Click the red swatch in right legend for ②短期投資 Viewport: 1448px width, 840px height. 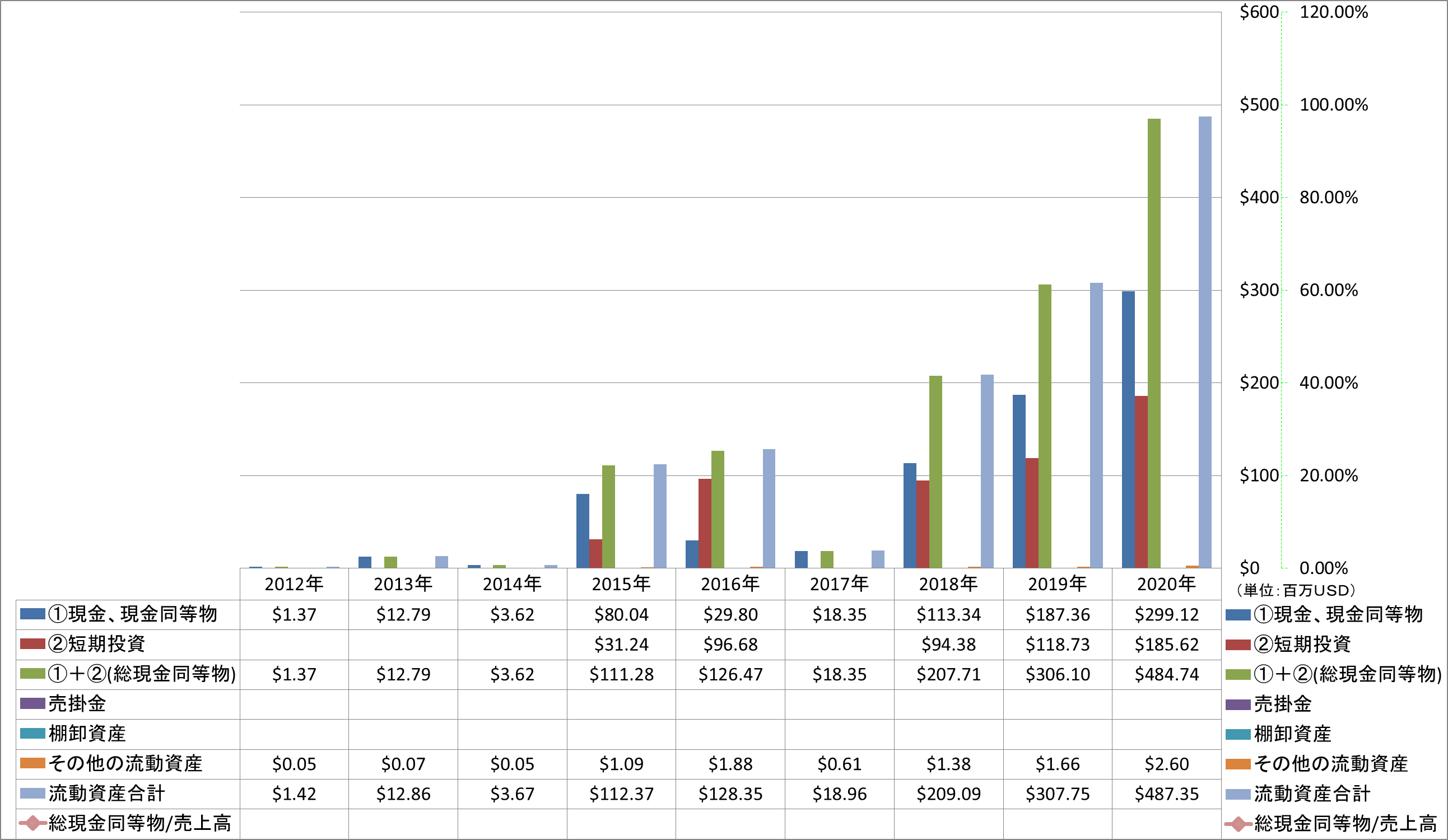point(1238,645)
